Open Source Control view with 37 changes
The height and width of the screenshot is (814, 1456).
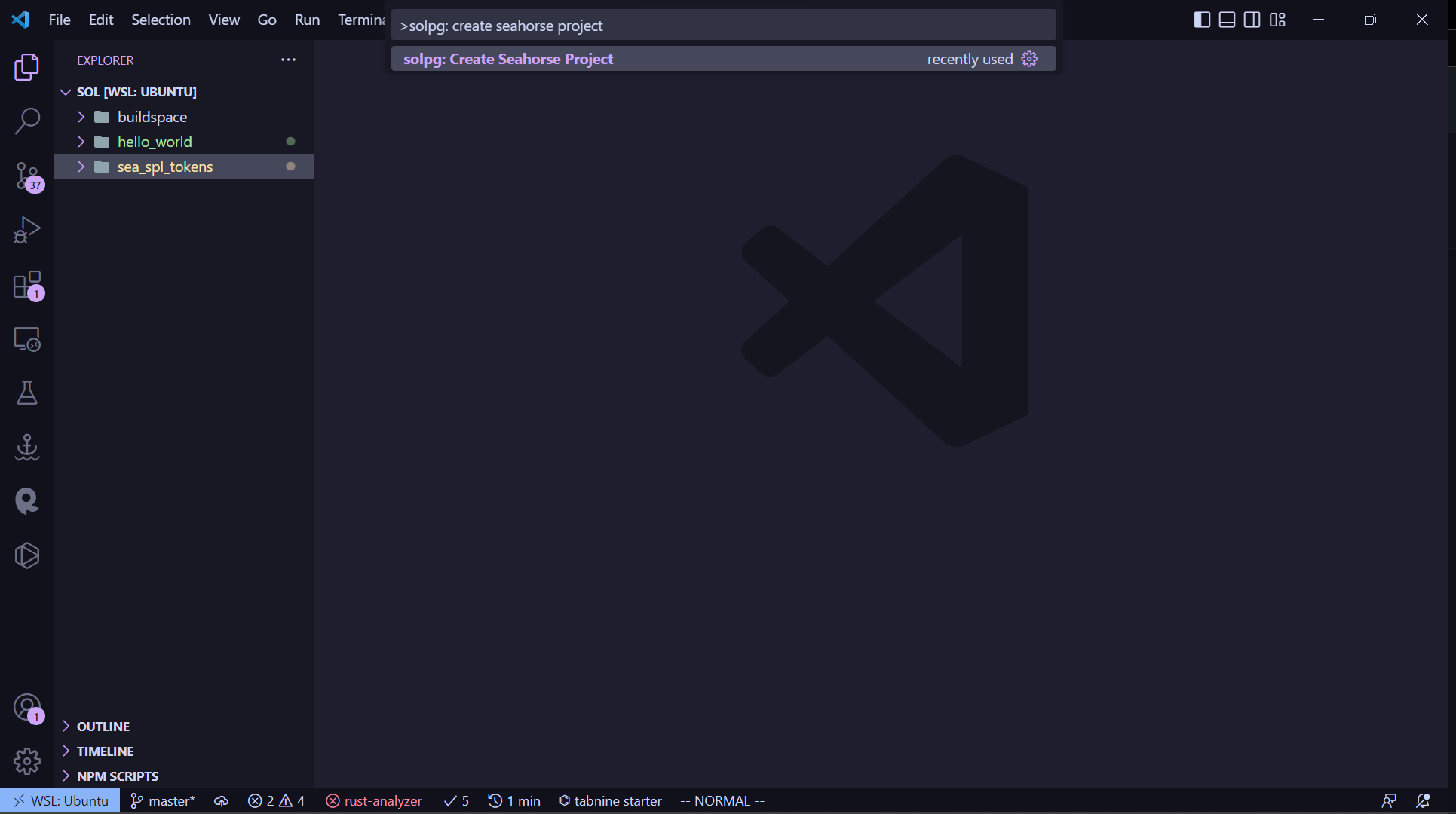coord(27,176)
